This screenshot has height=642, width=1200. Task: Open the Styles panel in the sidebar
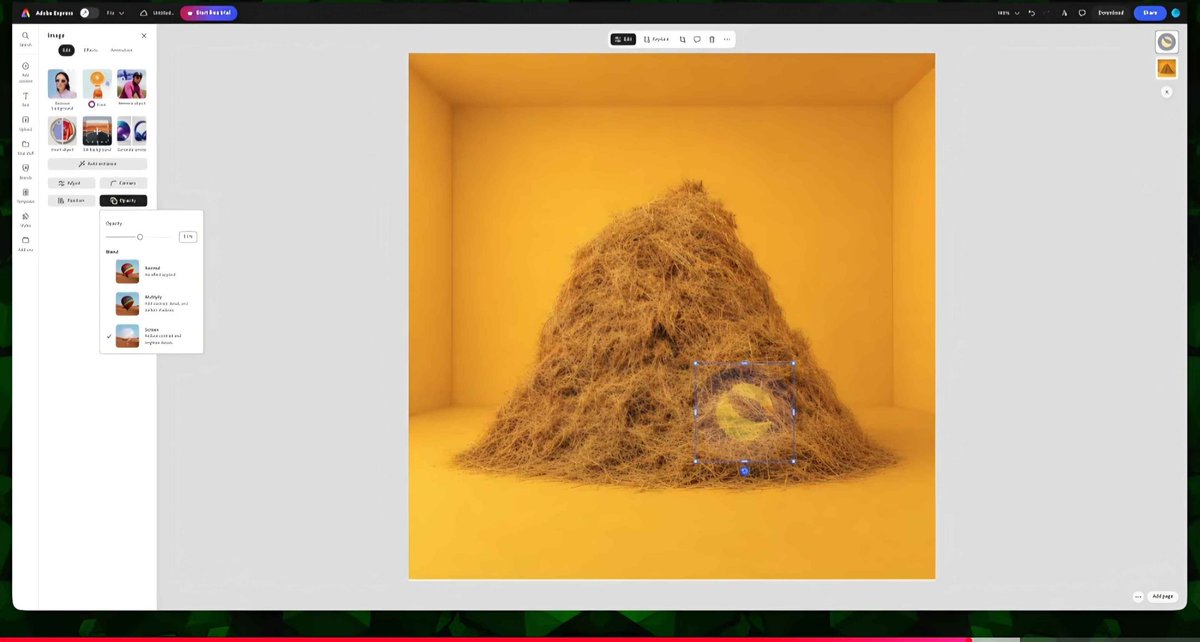click(x=25, y=219)
